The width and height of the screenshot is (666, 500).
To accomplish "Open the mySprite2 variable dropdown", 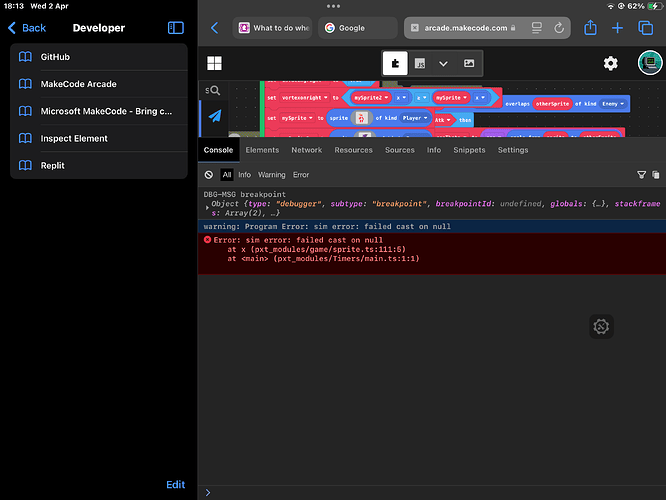I will pyautogui.click(x=371, y=98).
